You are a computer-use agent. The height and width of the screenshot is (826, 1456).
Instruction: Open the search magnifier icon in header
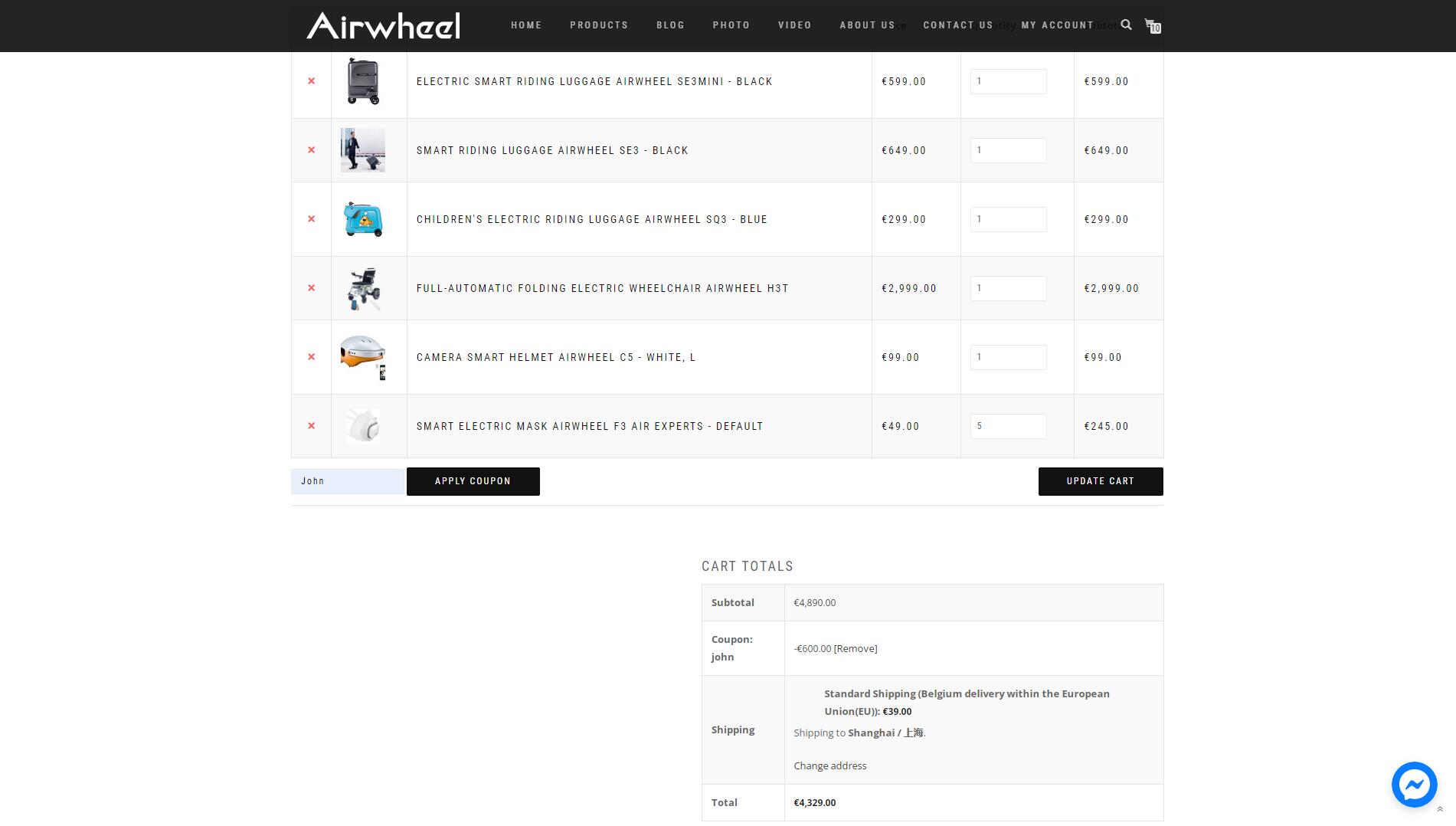[x=1126, y=25]
